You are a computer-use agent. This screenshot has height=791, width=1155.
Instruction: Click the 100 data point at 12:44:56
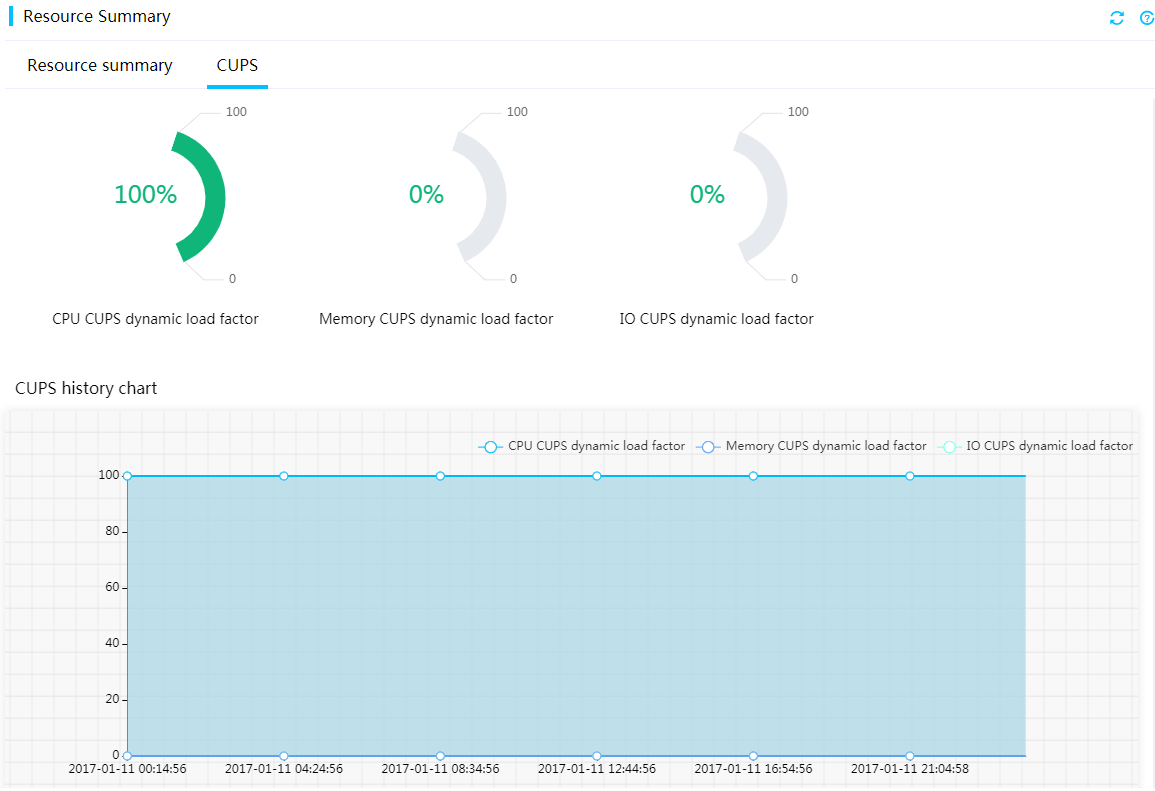[597, 477]
